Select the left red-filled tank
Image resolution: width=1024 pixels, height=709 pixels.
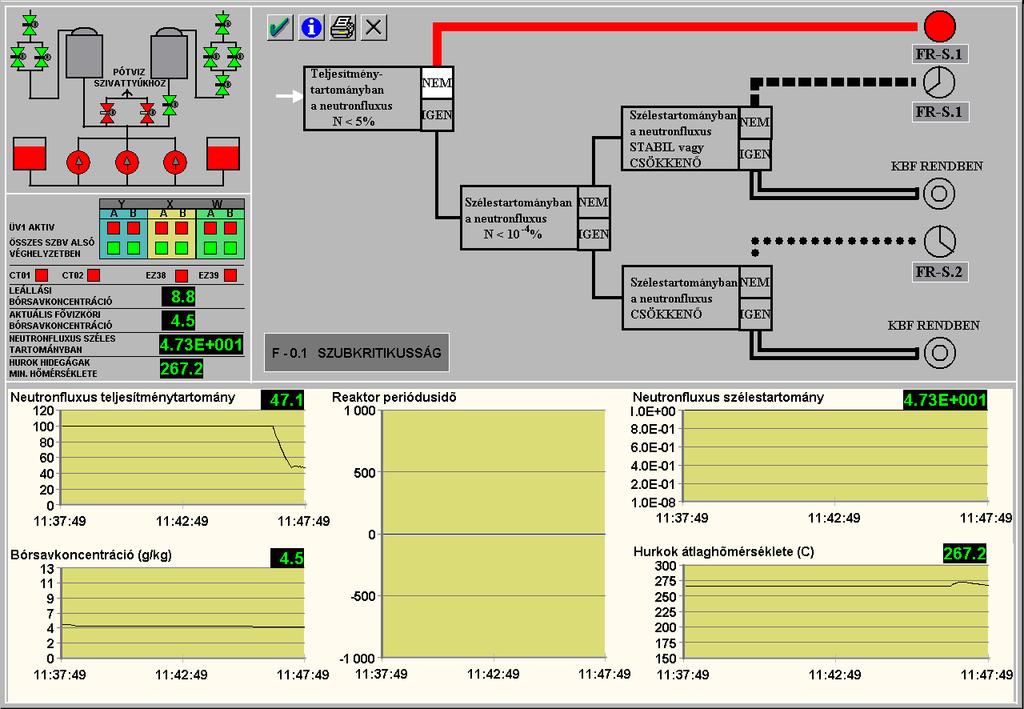29,154
